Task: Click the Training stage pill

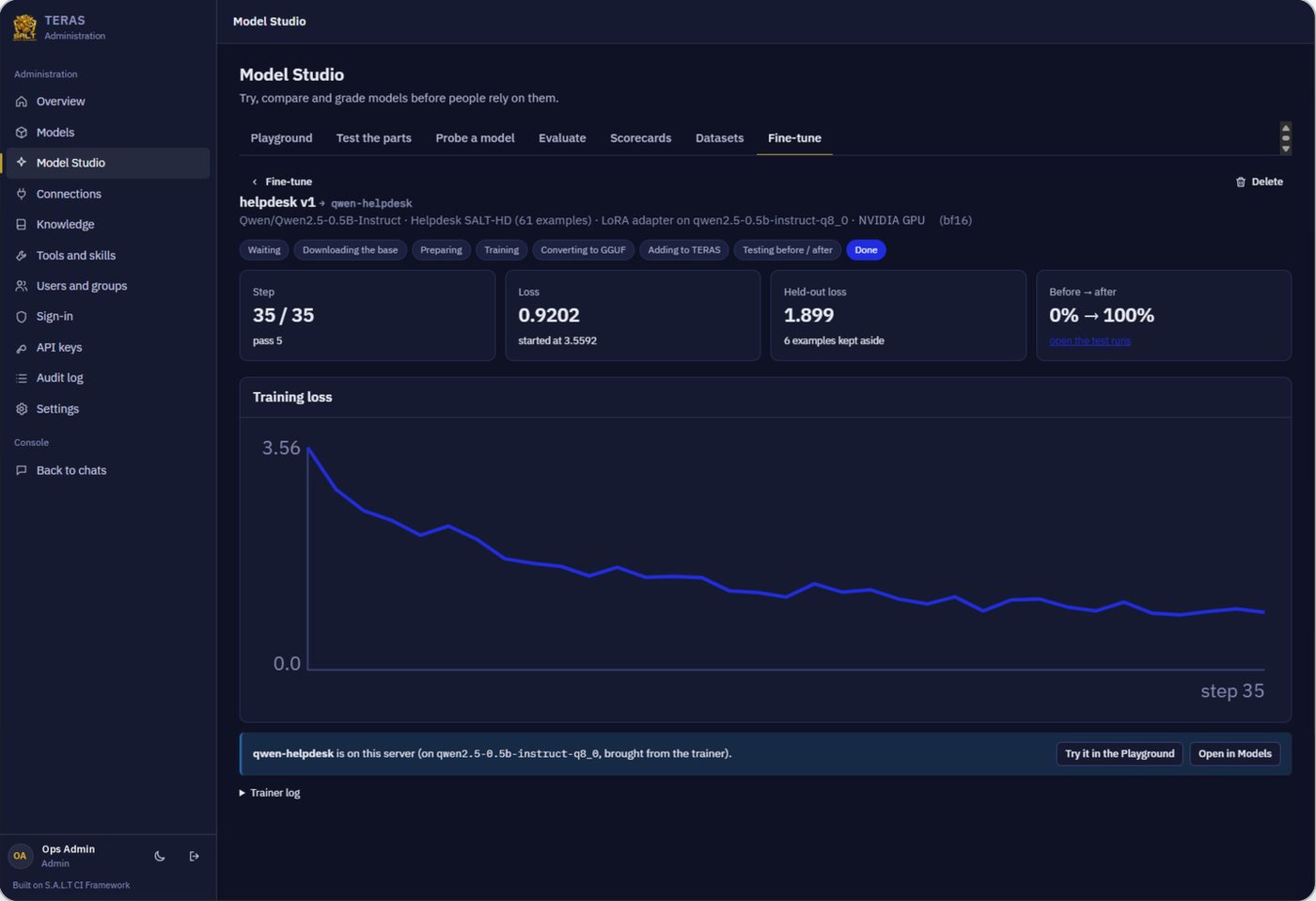Action: 501,250
